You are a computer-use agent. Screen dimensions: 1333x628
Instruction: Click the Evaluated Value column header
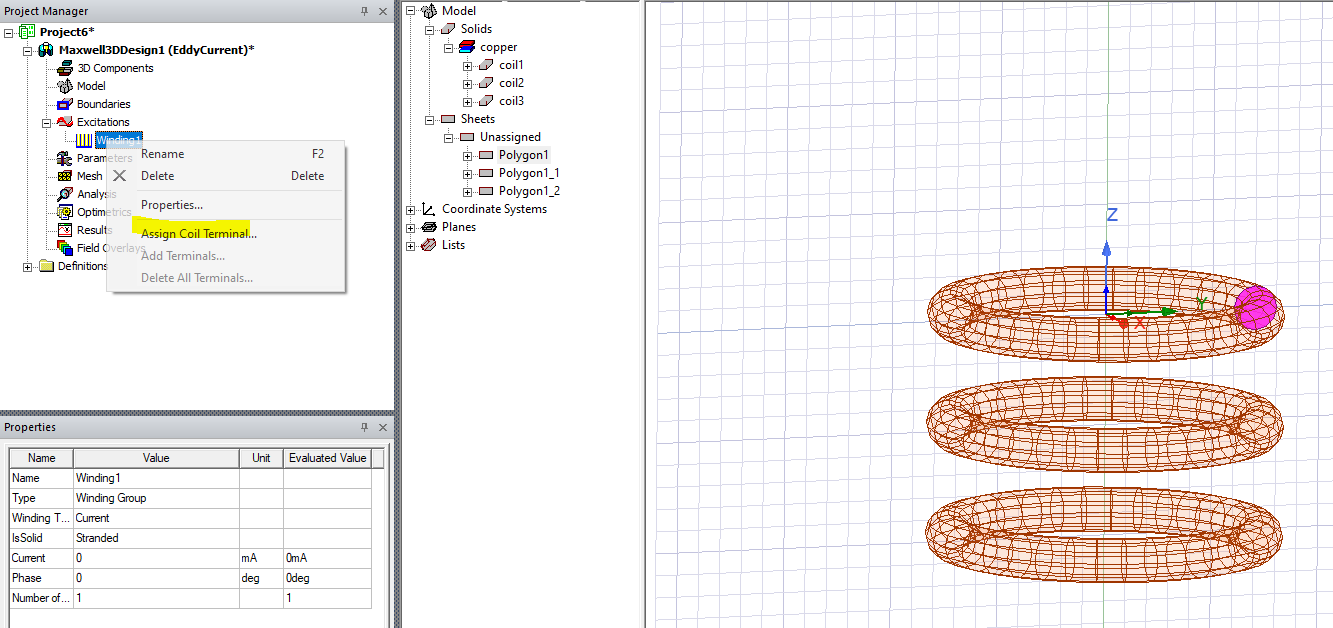pos(327,458)
